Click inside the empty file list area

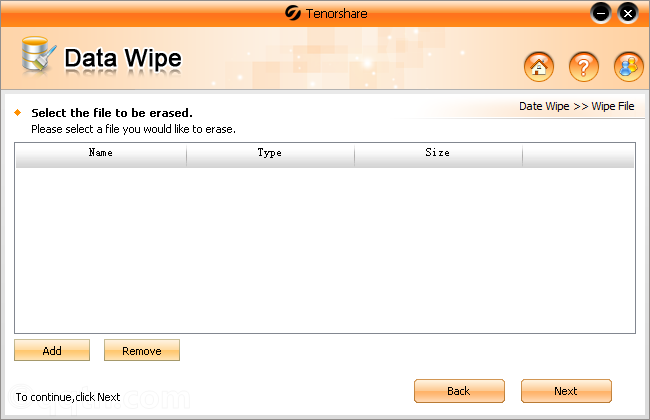(x=324, y=248)
